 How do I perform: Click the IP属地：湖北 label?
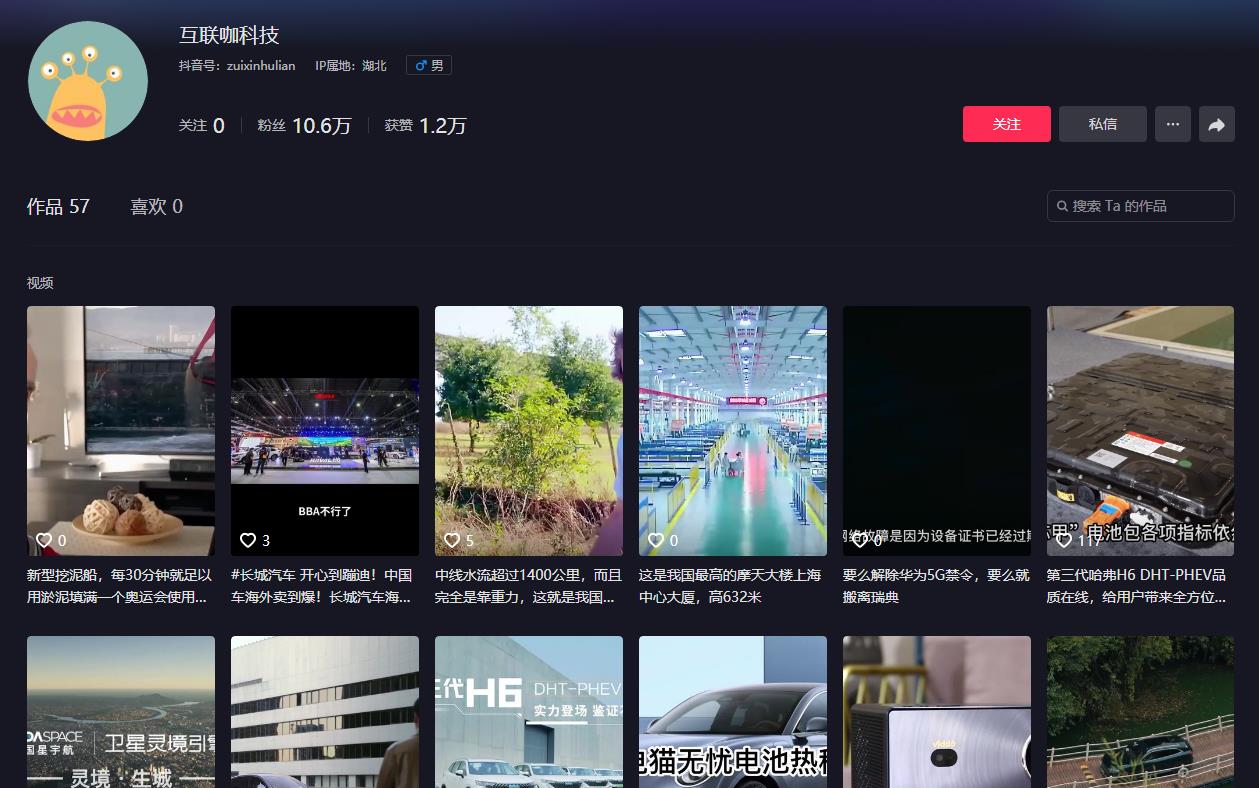pos(351,66)
